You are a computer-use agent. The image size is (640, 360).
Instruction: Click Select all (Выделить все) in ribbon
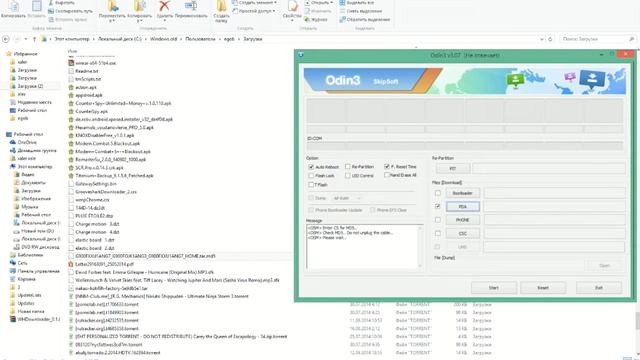coord(356,3)
